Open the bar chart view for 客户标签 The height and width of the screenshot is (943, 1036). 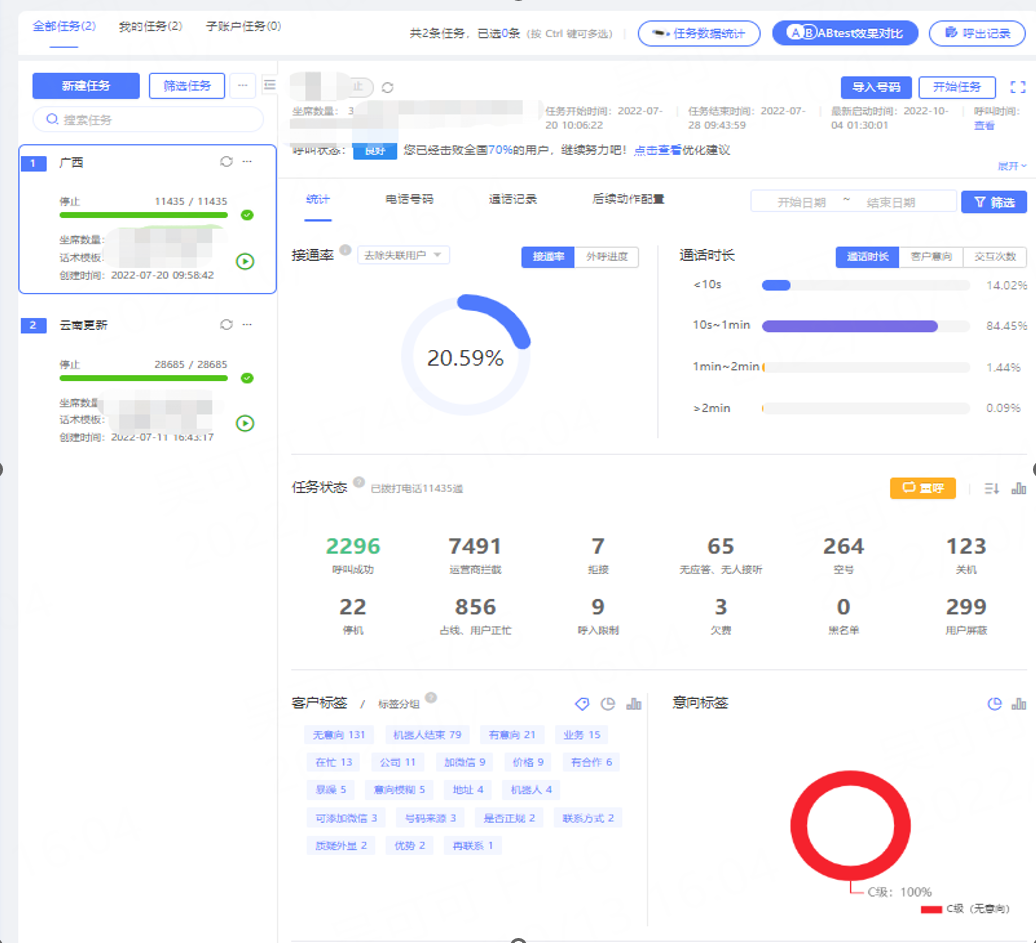coord(633,704)
